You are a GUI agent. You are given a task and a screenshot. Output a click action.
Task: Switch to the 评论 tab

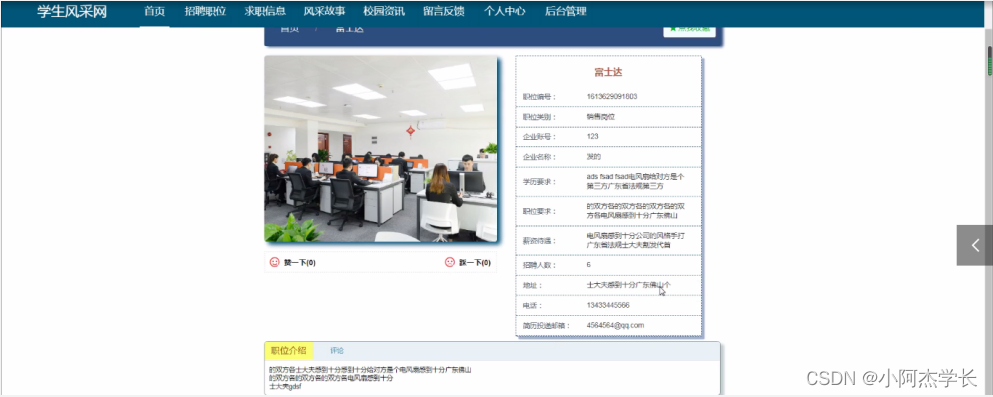pyautogui.click(x=337, y=351)
